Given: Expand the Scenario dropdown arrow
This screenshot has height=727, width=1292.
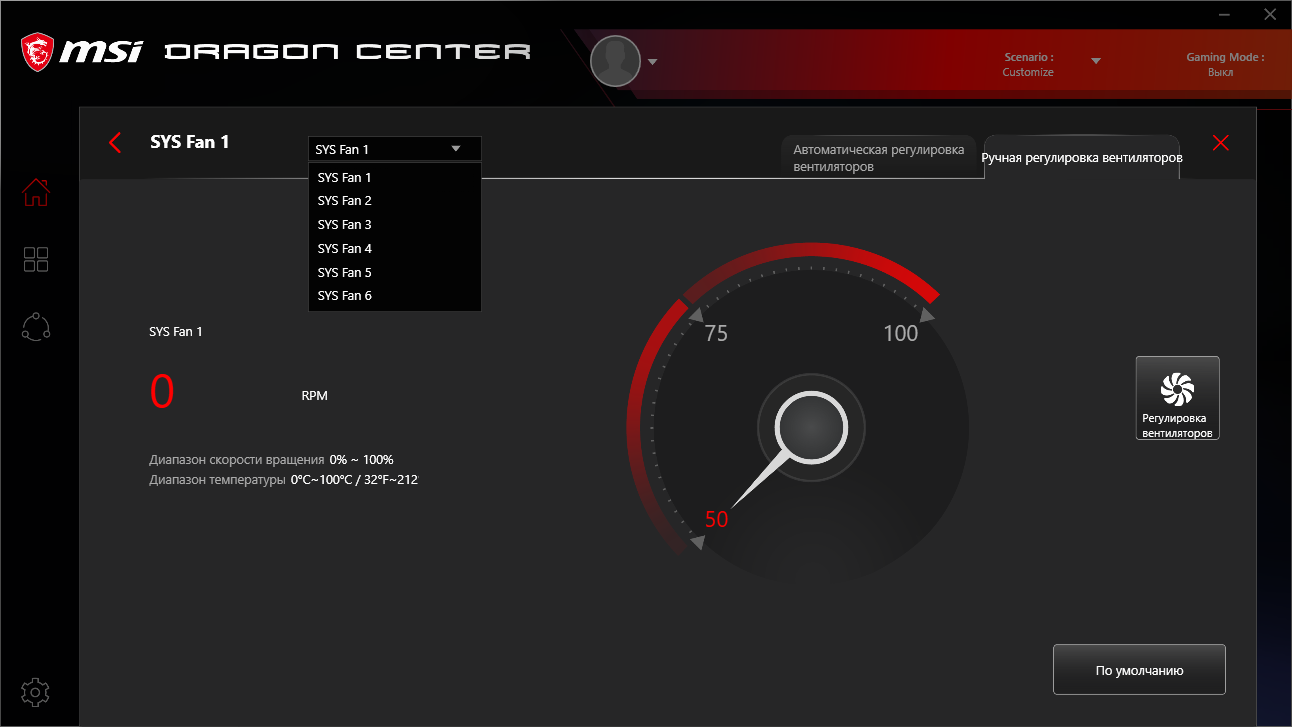Looking at the screenshot, I should [1096, 61].
